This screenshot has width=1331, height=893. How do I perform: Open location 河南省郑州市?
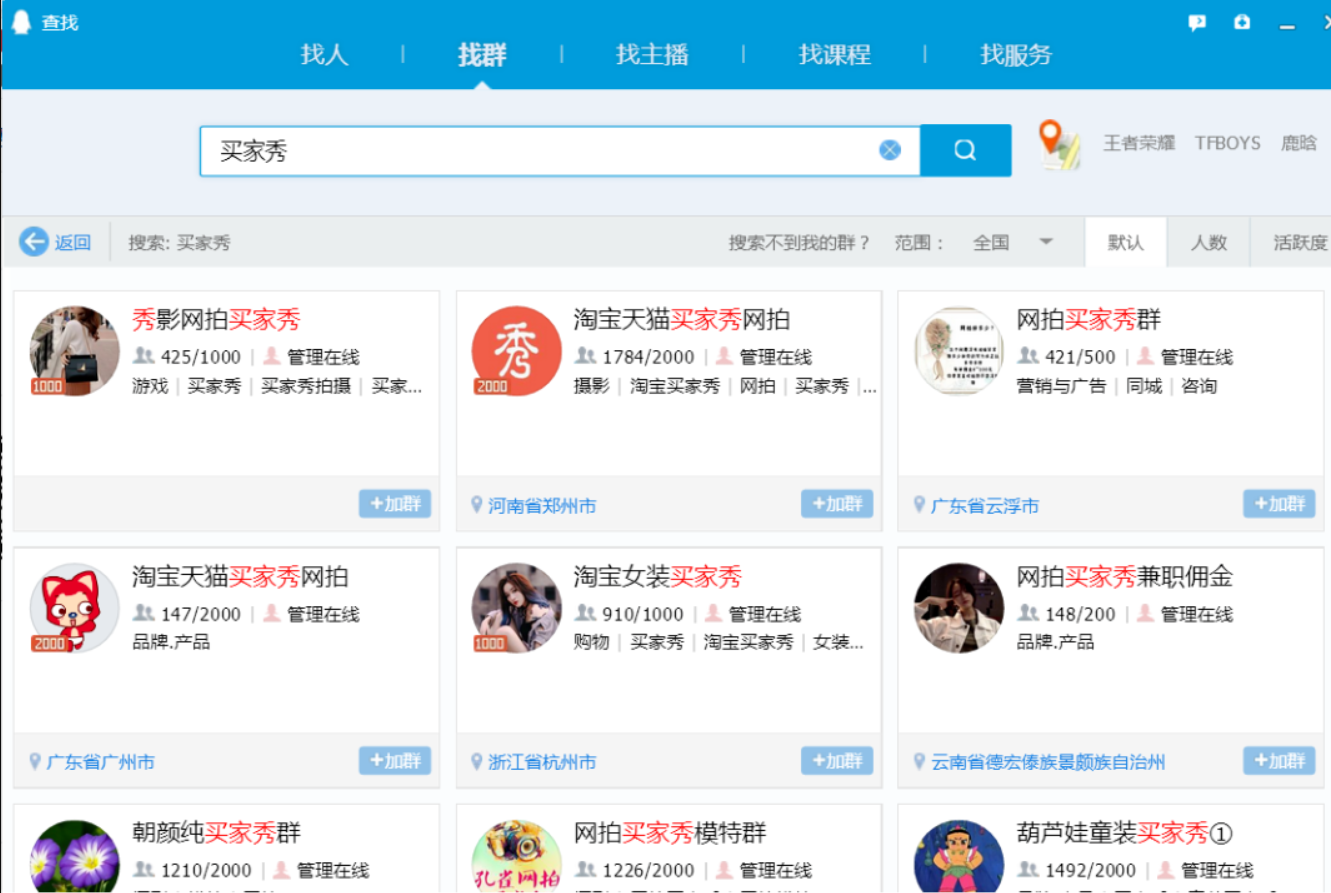point(542,506)
